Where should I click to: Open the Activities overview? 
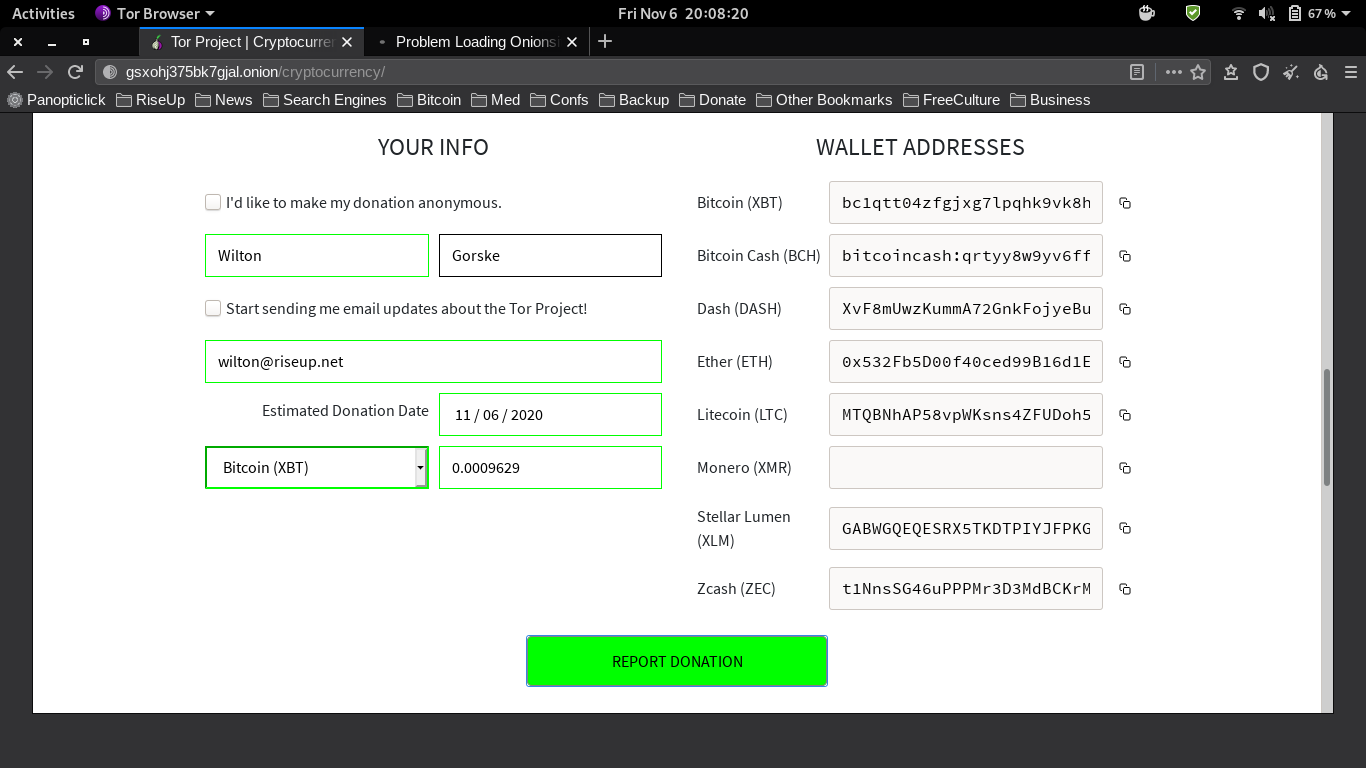coord(43,13)
